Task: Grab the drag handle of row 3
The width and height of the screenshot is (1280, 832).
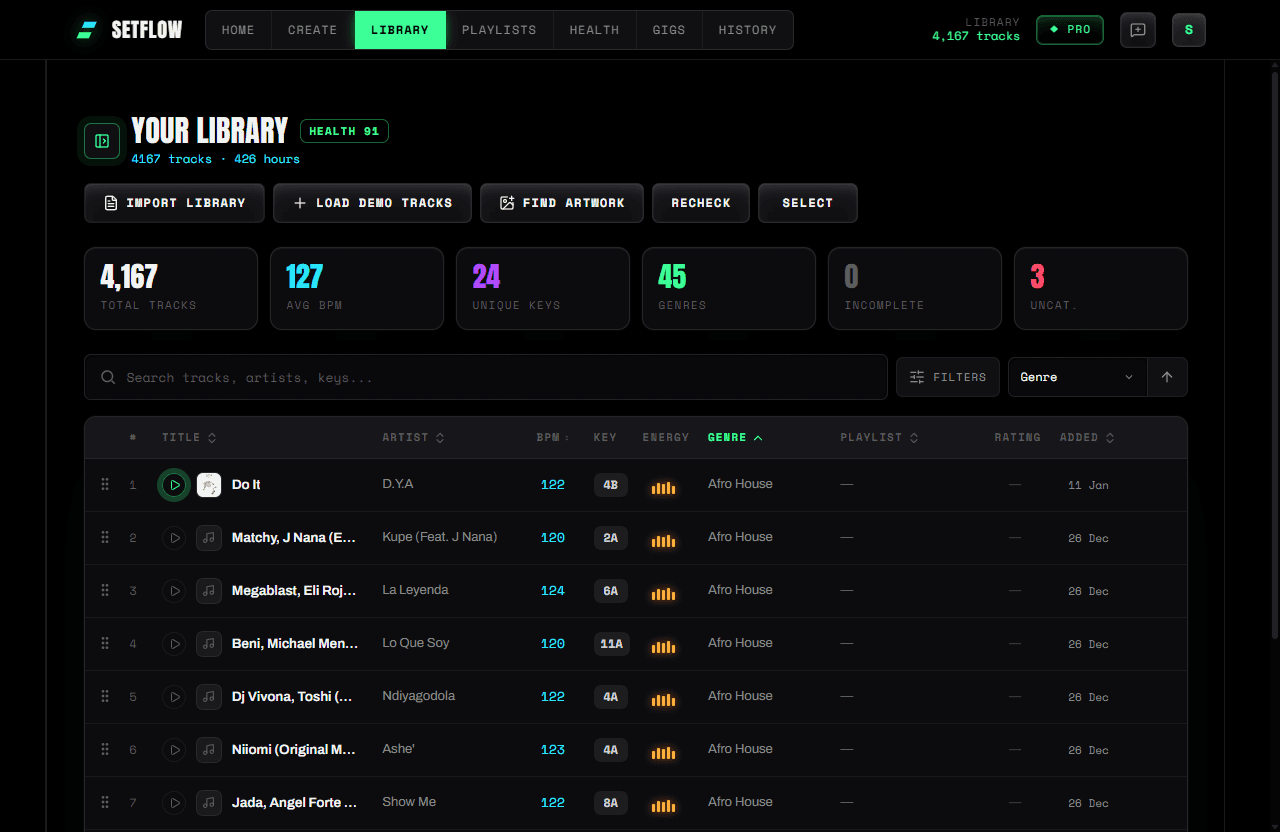Action: (105, 591)
